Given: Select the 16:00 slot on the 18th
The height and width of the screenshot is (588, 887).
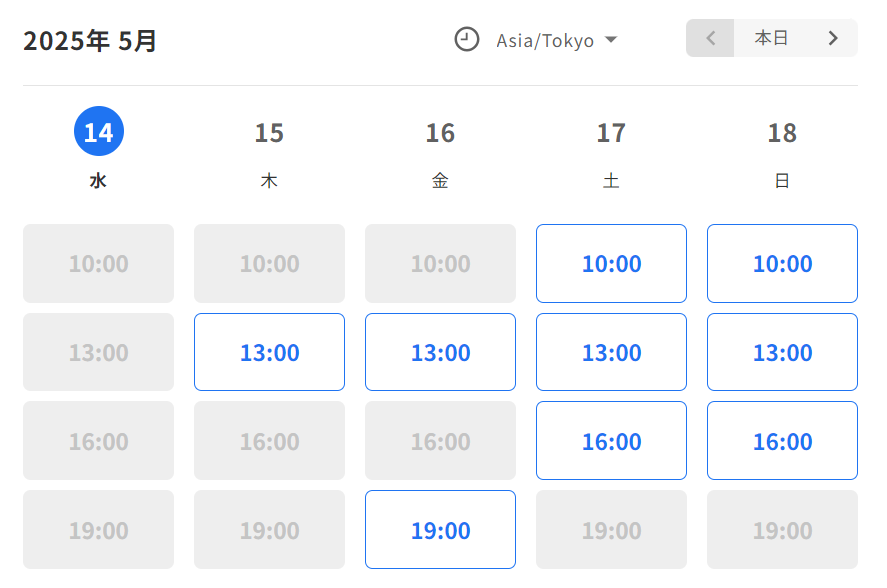Looking at the screenshot, I should pos(782,441).
